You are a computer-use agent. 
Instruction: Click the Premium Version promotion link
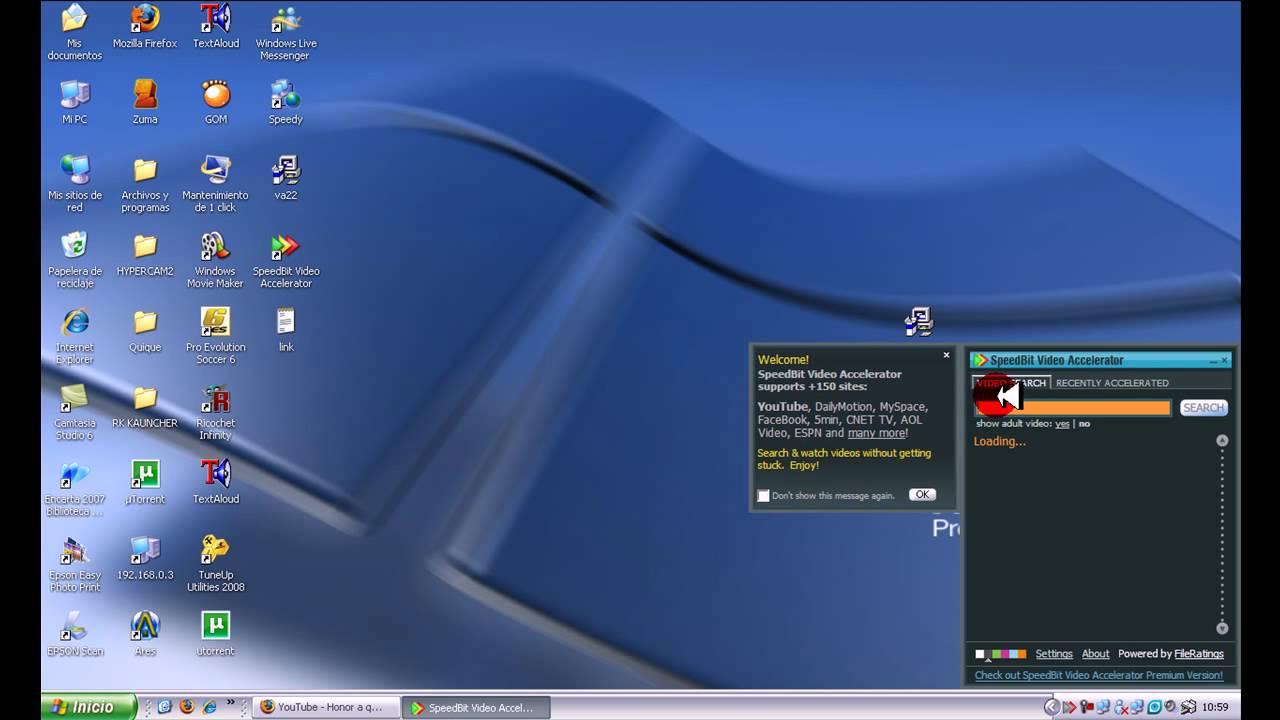pos(1099,675)
